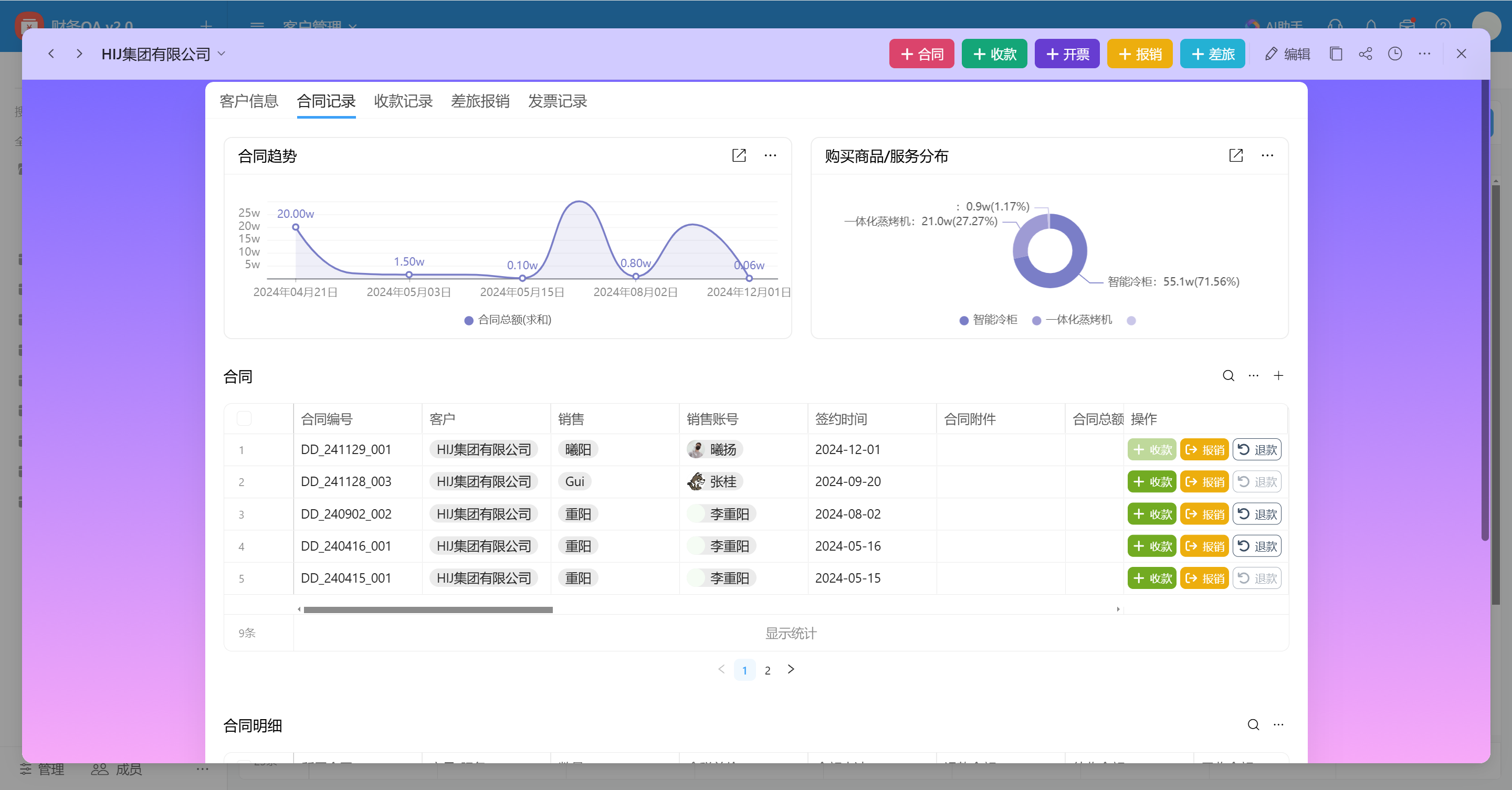Open 合同明细 more options
The height and width of the screenshot is (790, 1512).
click(1278, 725)
